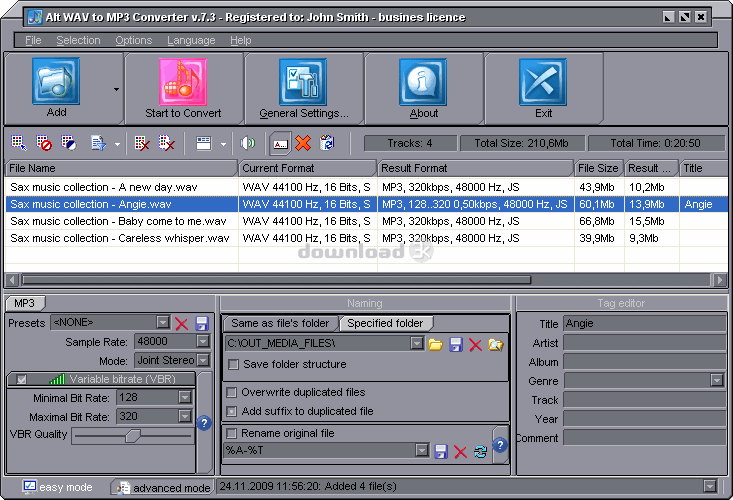Image resolution: width=733 pixels, height=500 pixels.
Task: Click the invert selection grid icon
Action: point(69,143)
